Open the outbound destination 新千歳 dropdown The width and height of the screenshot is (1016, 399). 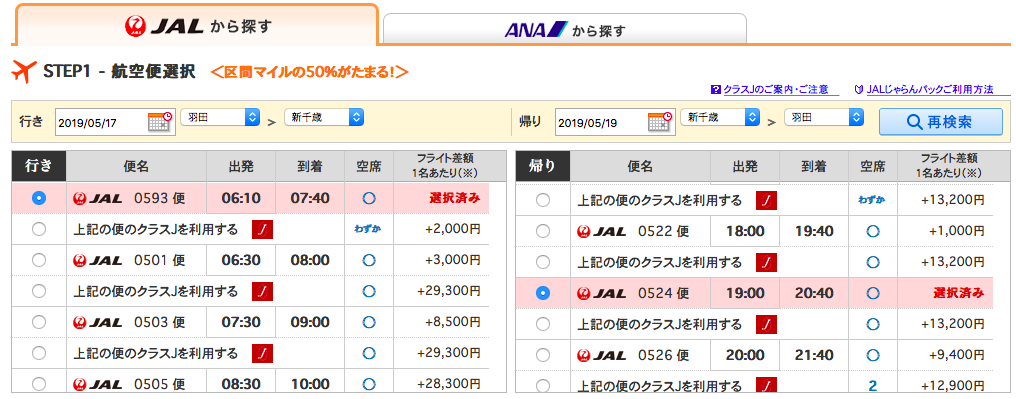324,117
